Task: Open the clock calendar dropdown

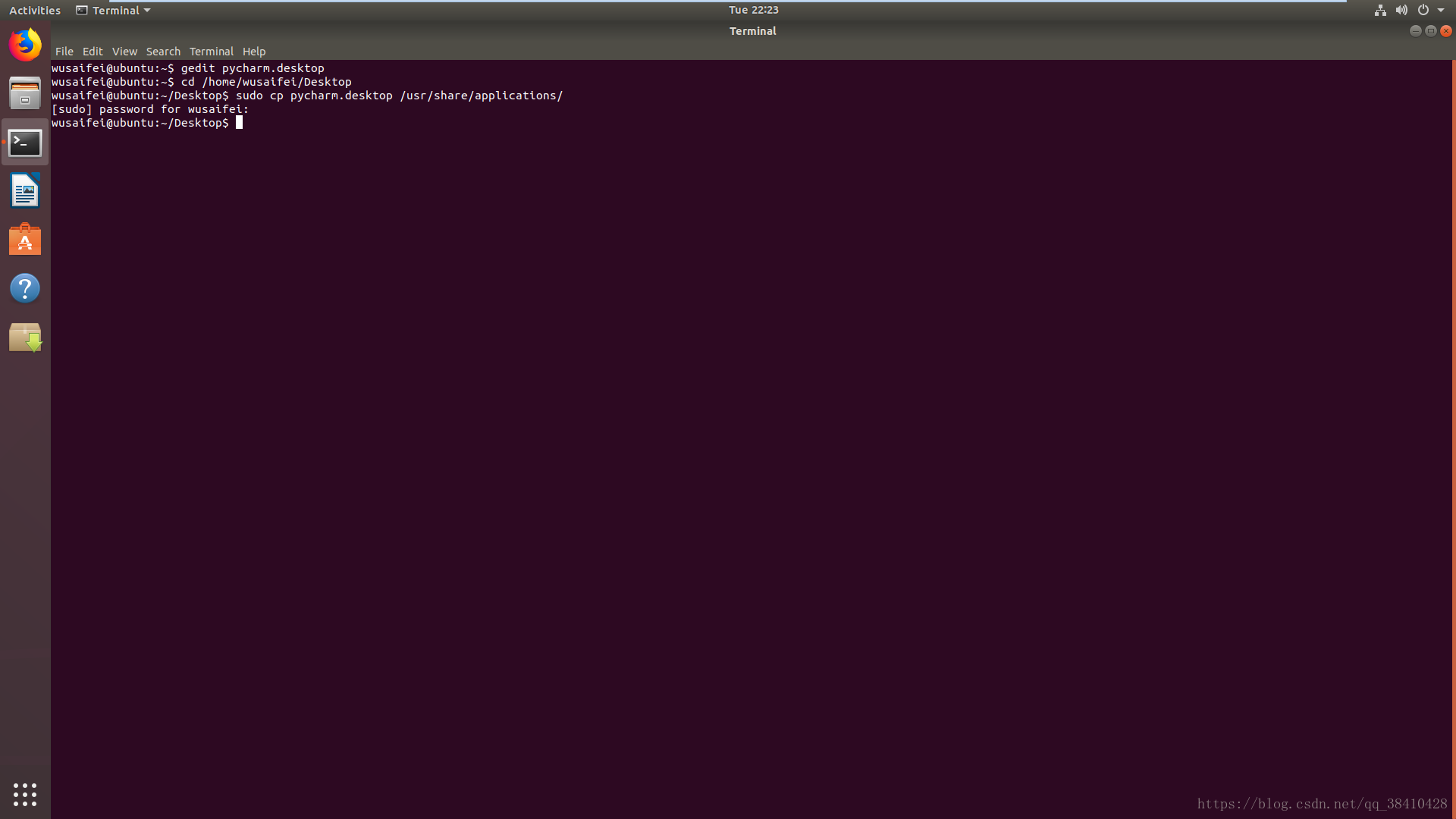Action: (753, 10)
